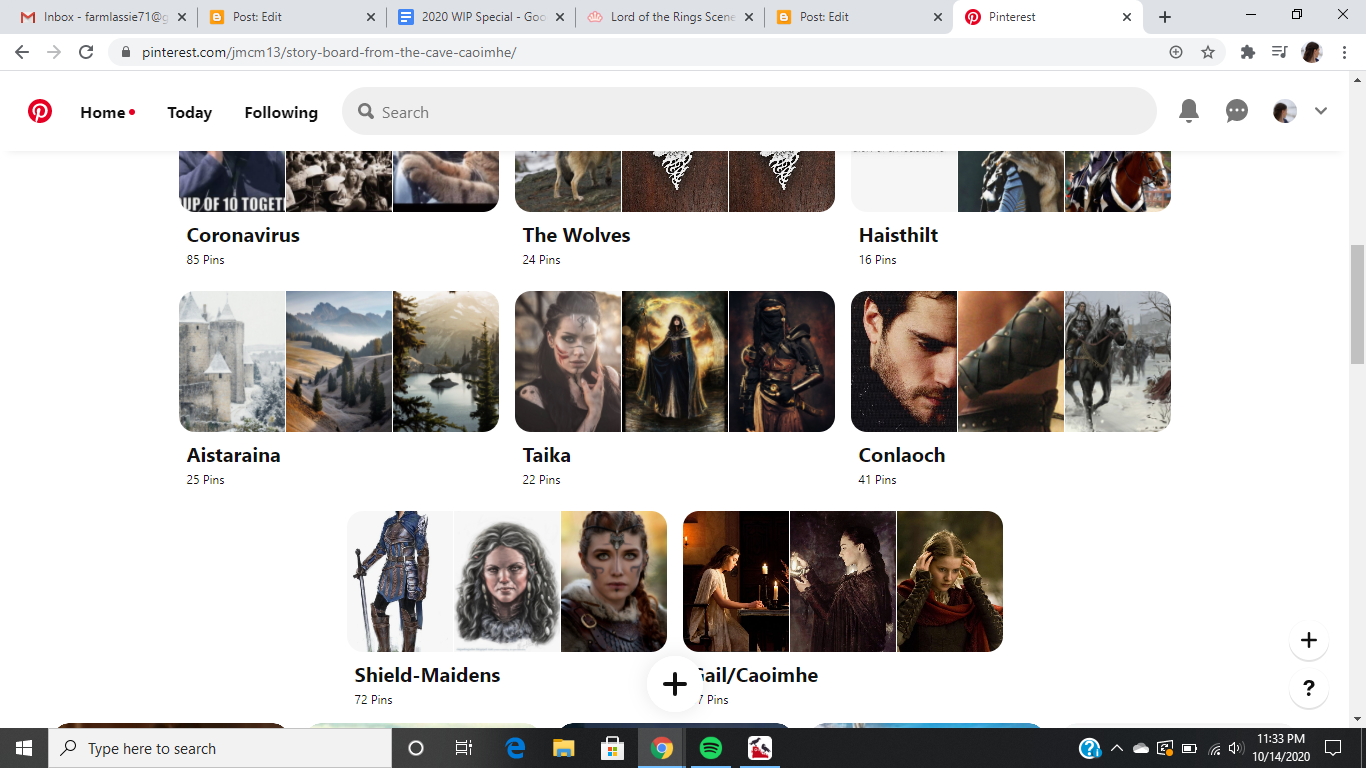
Task: Click the Conlaoch board title
Action: point(901,455)
